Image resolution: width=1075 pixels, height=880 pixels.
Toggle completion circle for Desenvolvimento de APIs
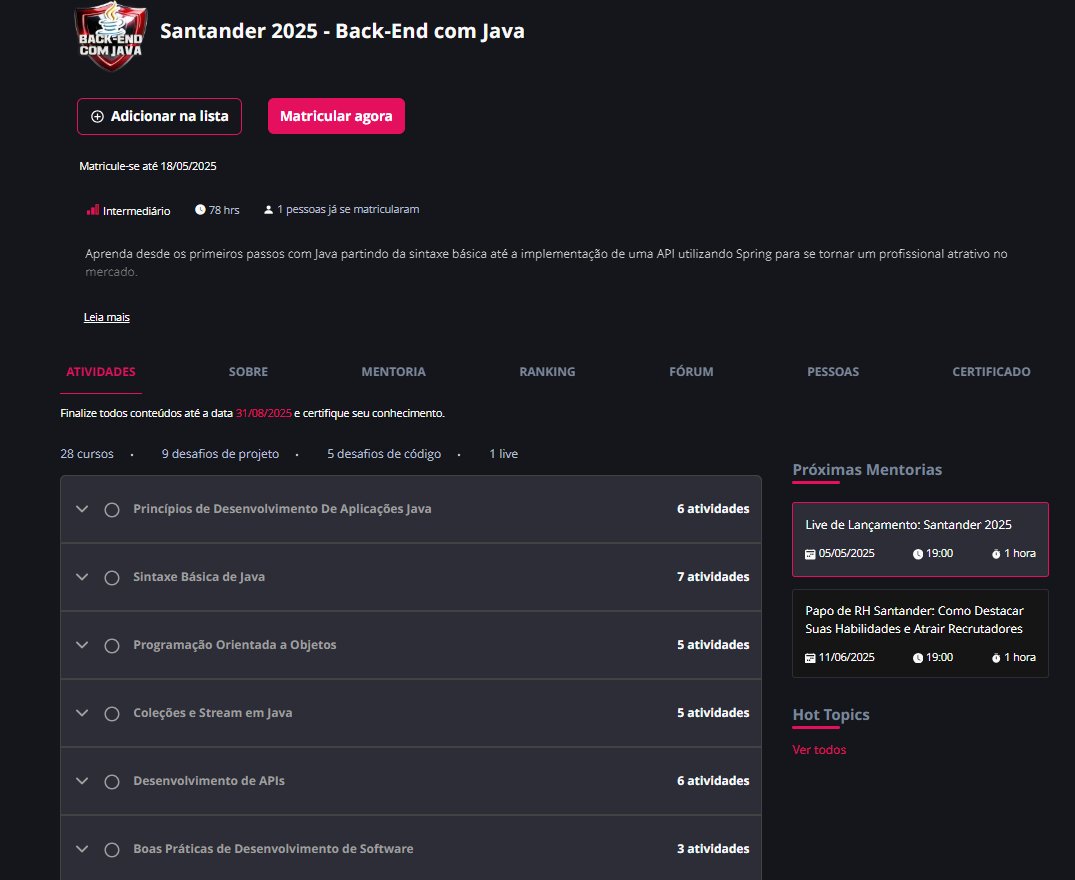click(x=112, y=781)
